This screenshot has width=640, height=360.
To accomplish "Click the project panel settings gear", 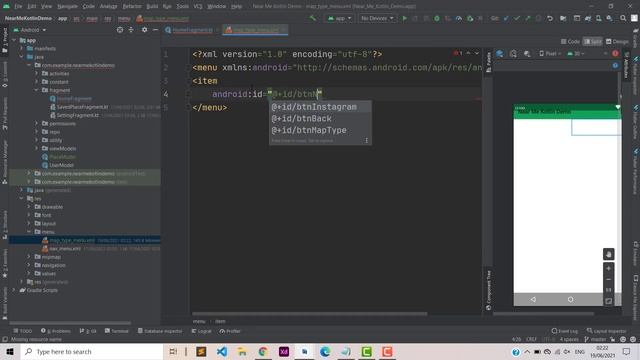I will click(144, 30).
